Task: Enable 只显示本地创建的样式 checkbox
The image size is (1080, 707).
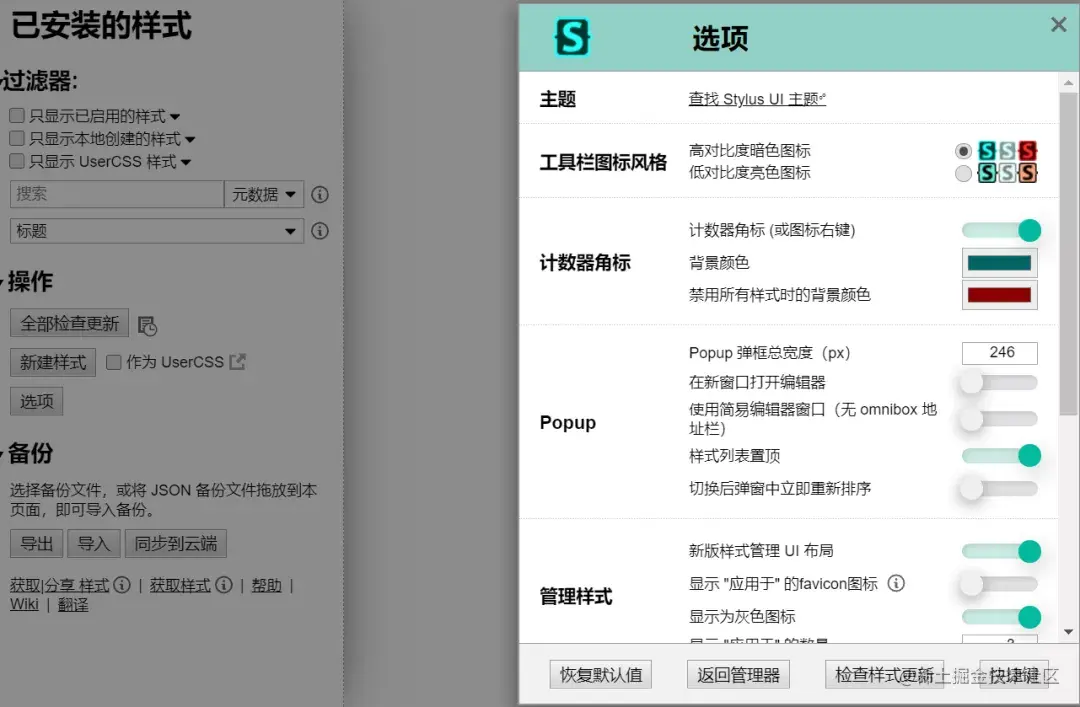Action: 17,139
